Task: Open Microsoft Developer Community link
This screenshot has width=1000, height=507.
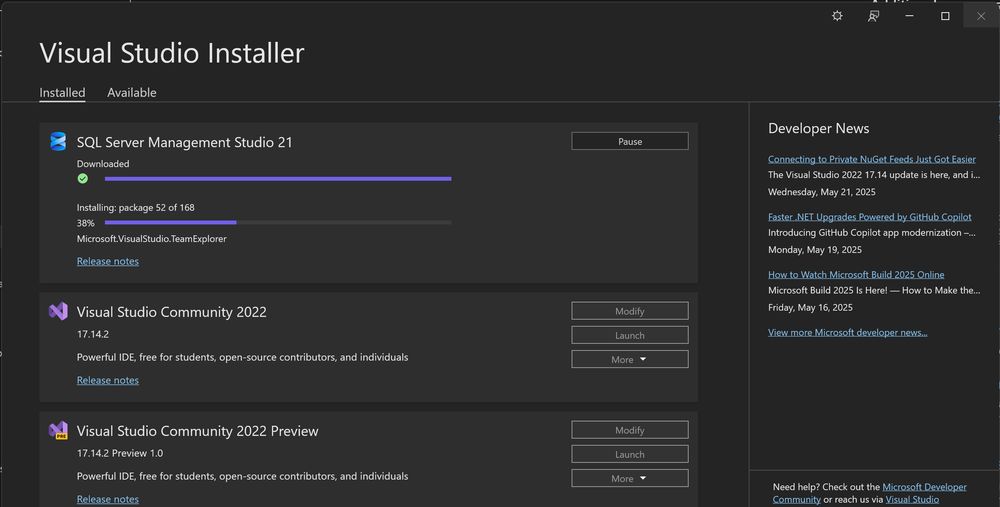Action: click(x=869, y=493)
